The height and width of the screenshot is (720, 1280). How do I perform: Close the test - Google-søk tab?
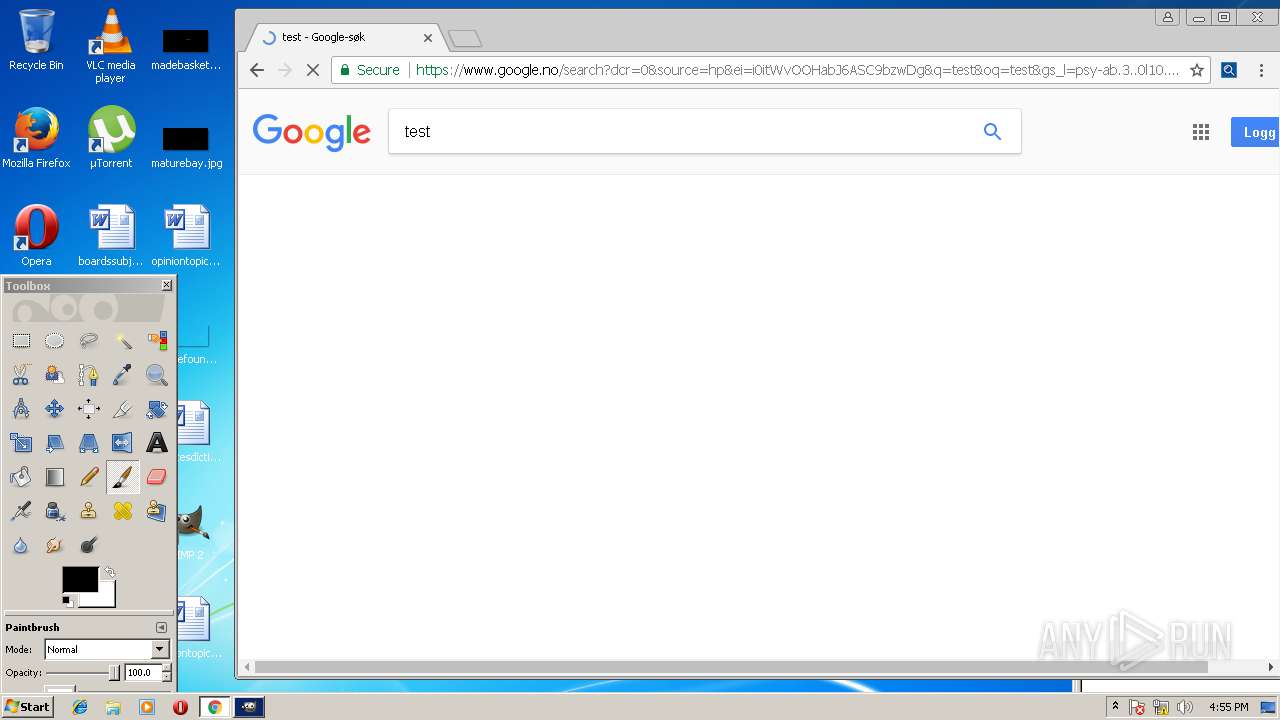click(428, 38)
